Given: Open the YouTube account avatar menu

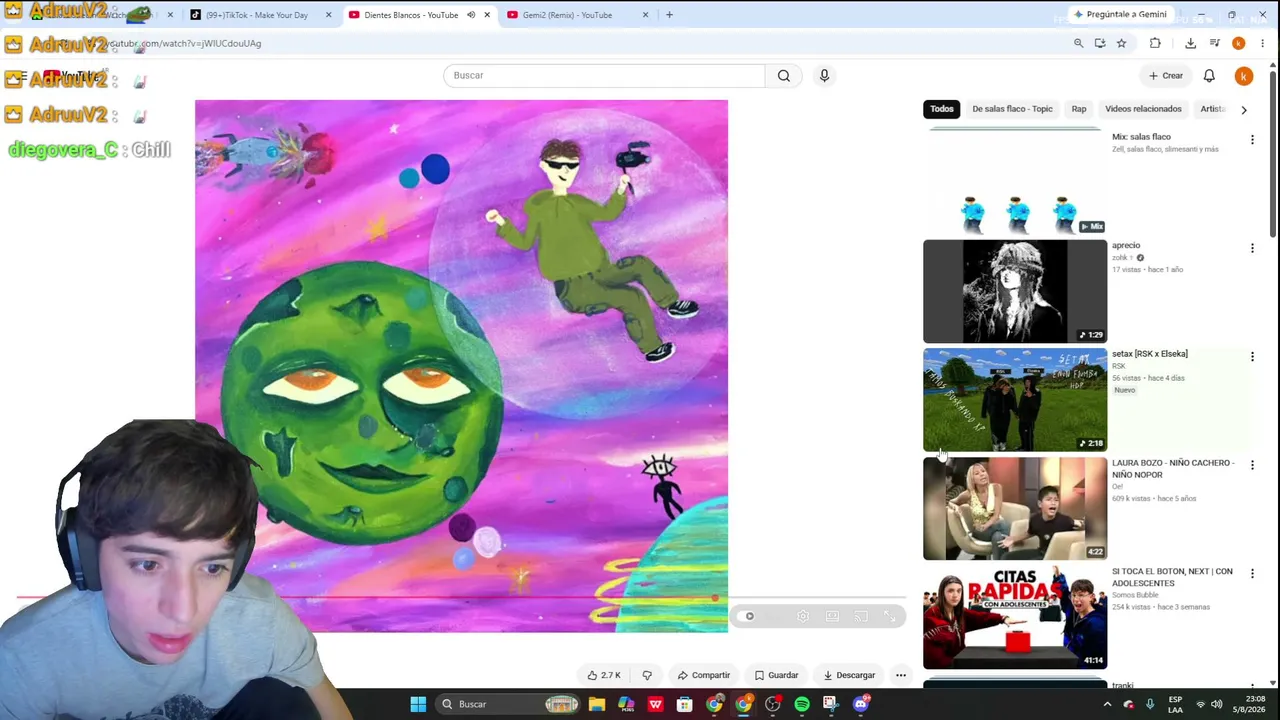Looking at the screenshot, I should point(1243,76).
